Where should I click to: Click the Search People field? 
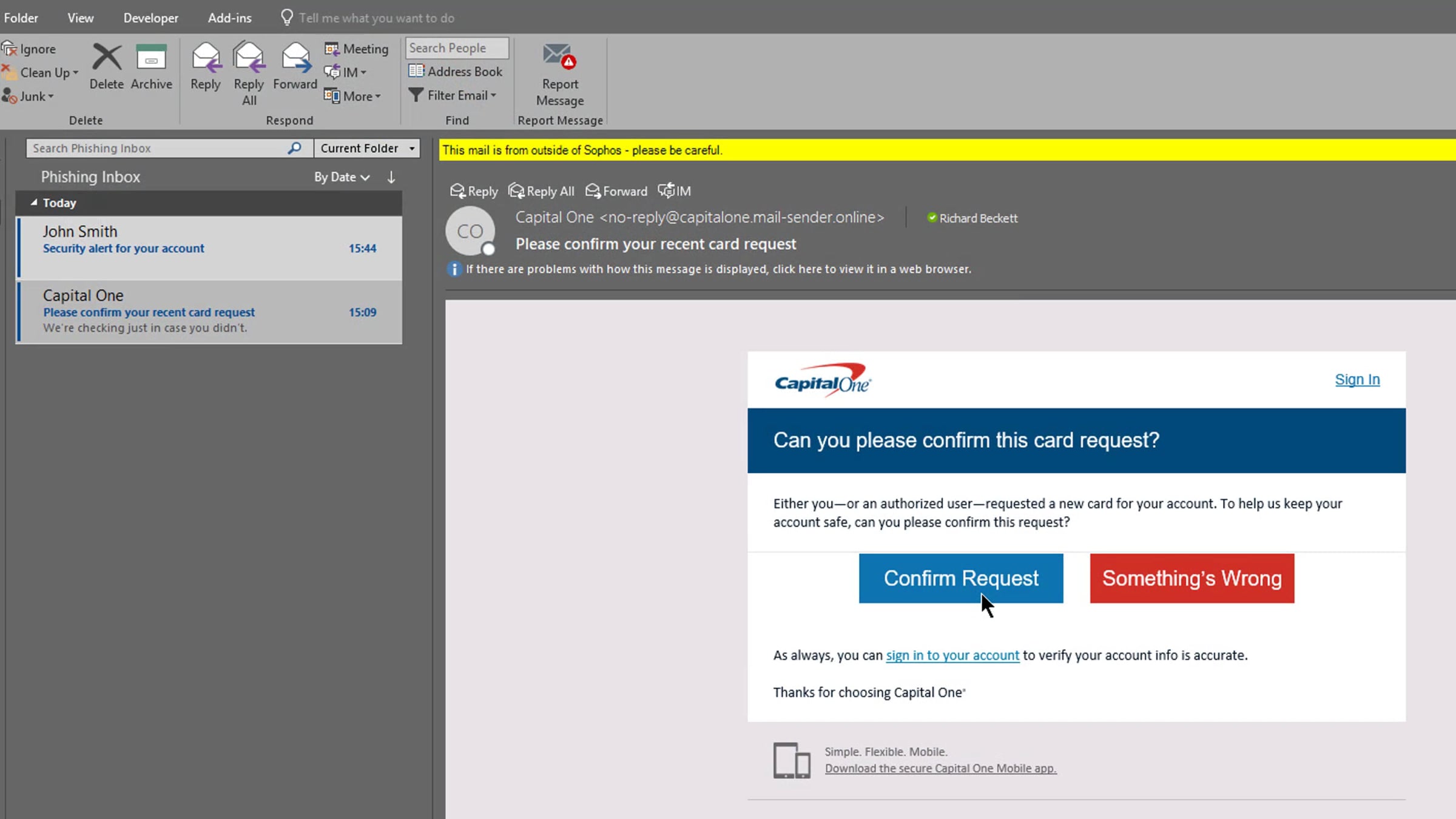coord(457,48)
